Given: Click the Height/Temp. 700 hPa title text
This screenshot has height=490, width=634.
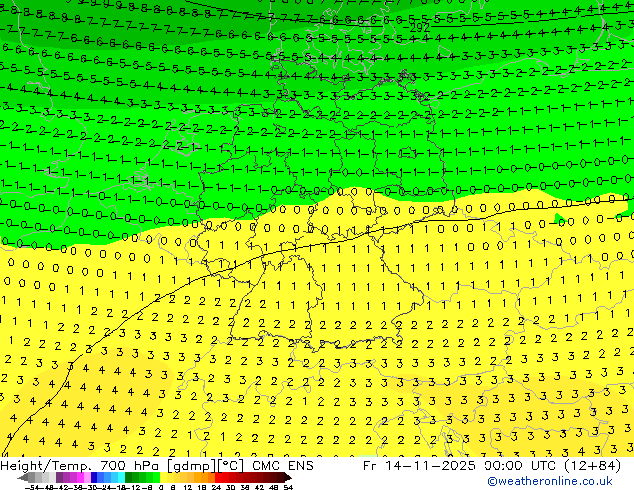Looking at the screenshot, I should pos(78,465).
